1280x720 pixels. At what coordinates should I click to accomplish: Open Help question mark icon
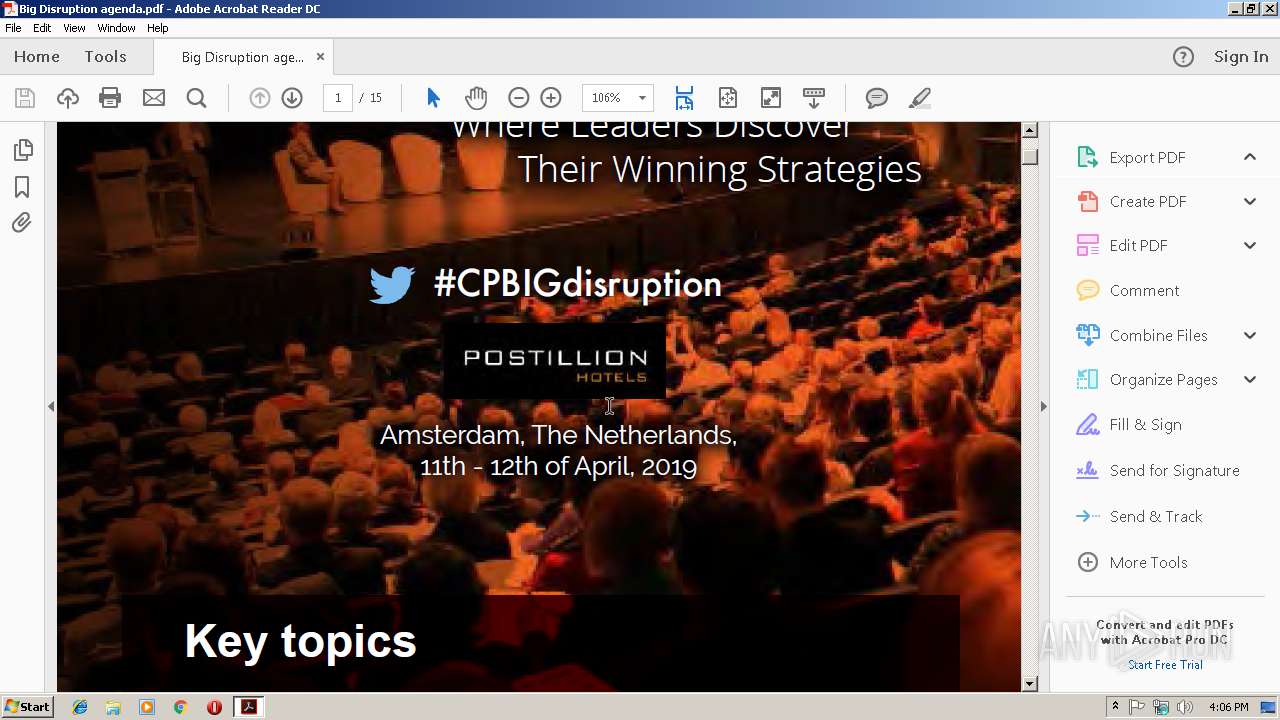click(1183, 57)
